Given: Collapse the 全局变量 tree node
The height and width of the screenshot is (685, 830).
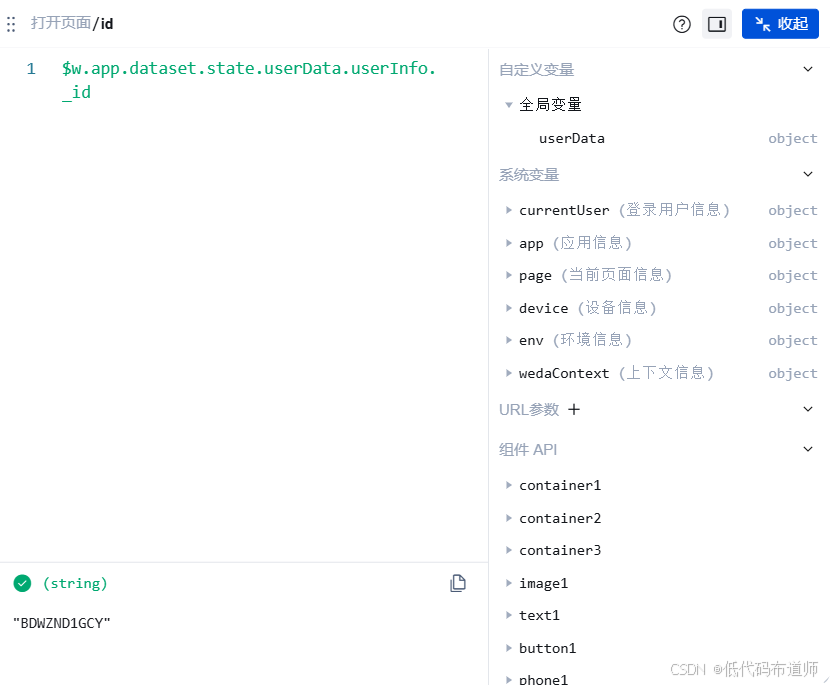Looking at the screenshot, I should tap(509, 105).
